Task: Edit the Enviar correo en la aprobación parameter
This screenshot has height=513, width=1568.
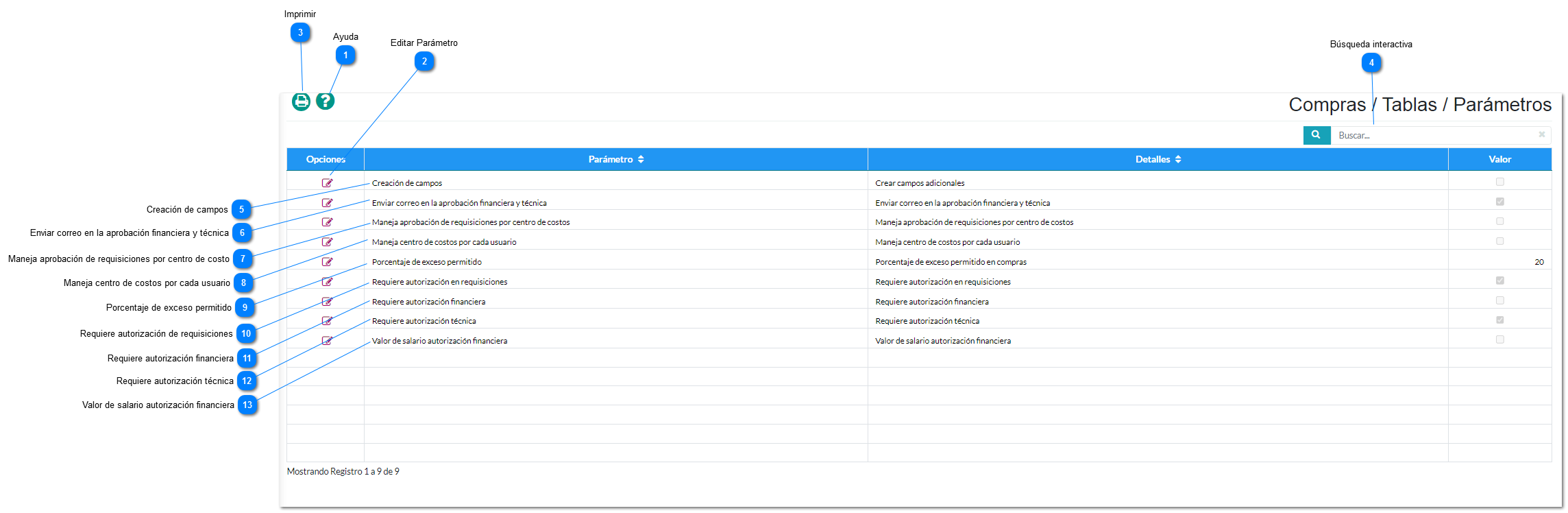Action: (328, 203)
